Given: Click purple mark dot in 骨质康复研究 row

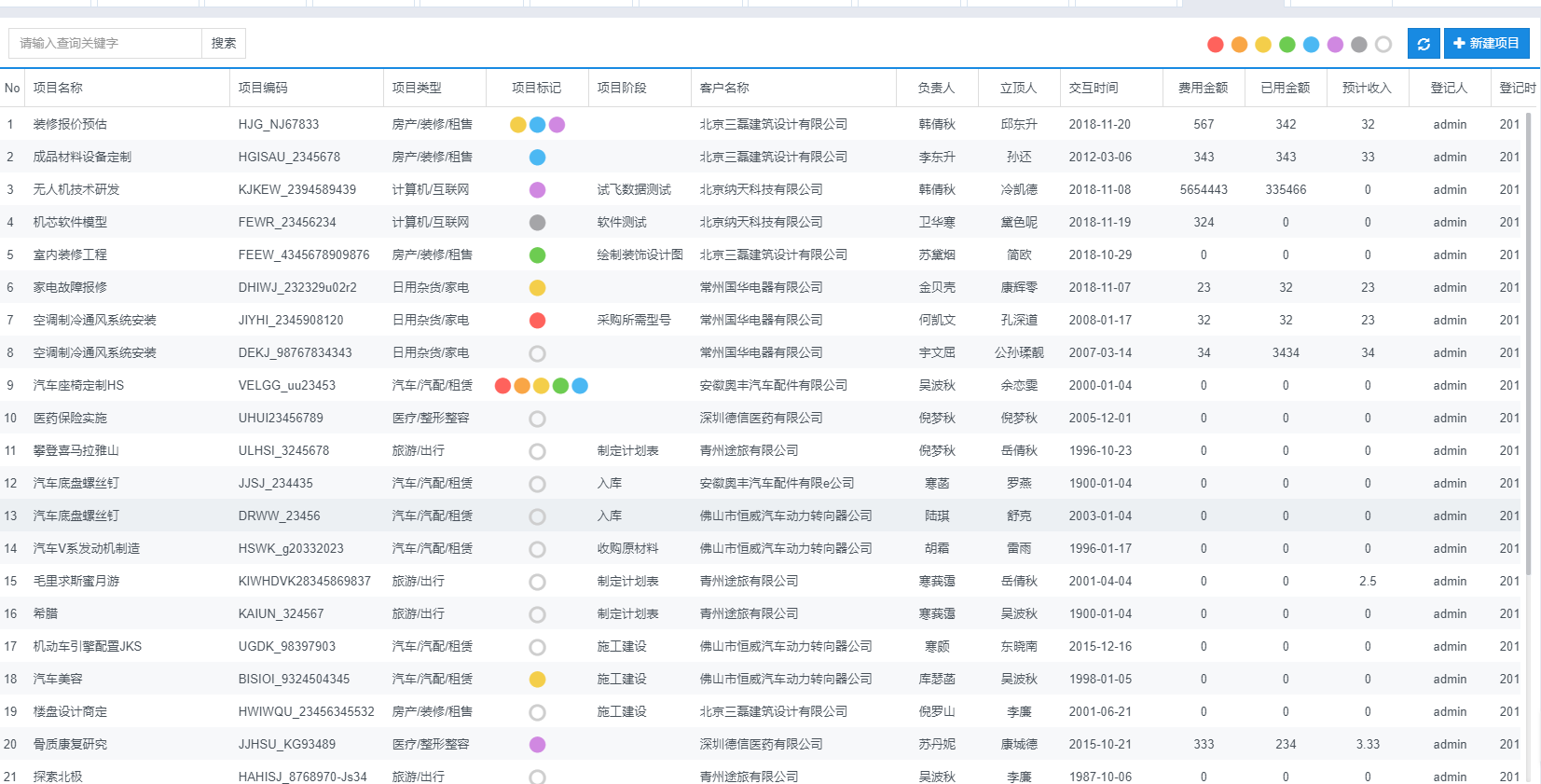Looking at the screenshot, I should pyautogui.click(x=537, y=745).
